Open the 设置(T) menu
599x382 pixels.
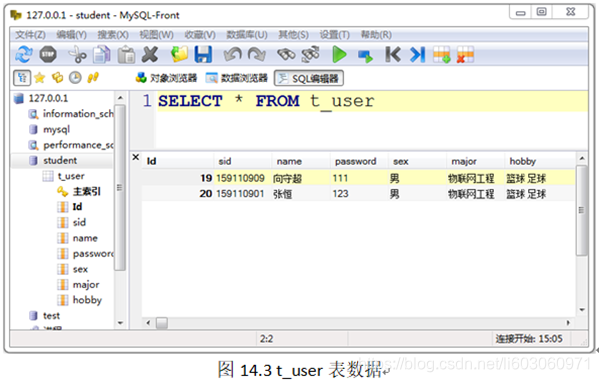335,35
